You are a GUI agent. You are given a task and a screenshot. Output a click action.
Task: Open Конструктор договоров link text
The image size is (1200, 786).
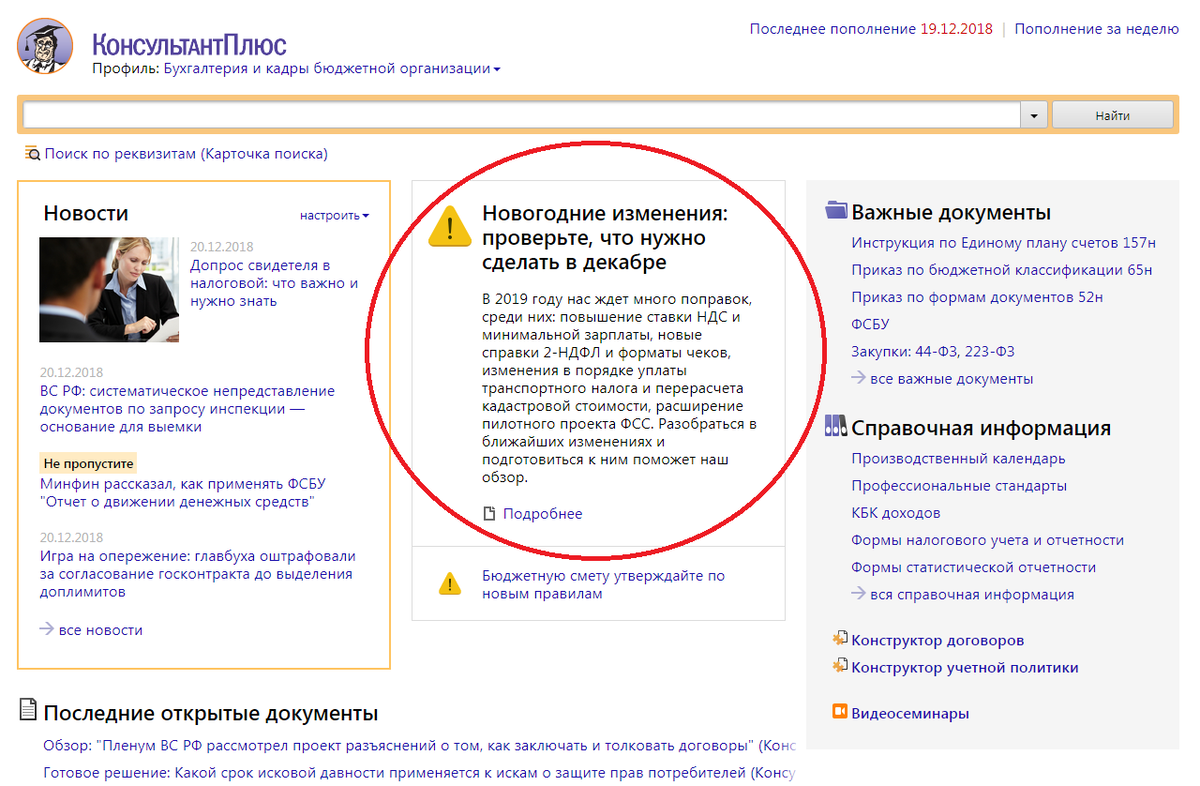point(937,640)
